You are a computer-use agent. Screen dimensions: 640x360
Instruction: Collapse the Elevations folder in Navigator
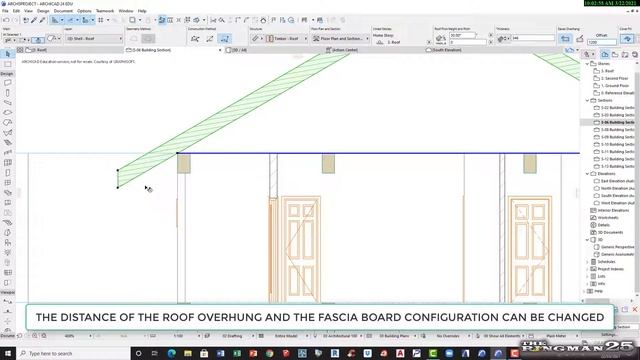[587, 174]
